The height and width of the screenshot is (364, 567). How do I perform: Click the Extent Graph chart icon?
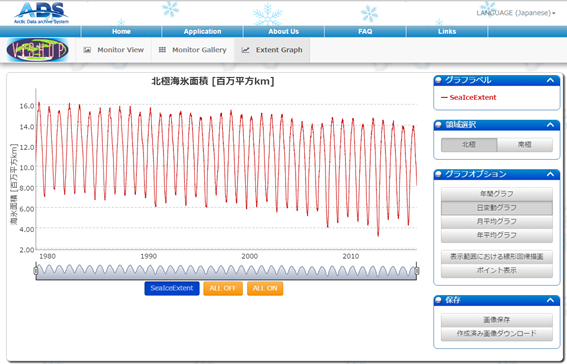tap(246, 50)
